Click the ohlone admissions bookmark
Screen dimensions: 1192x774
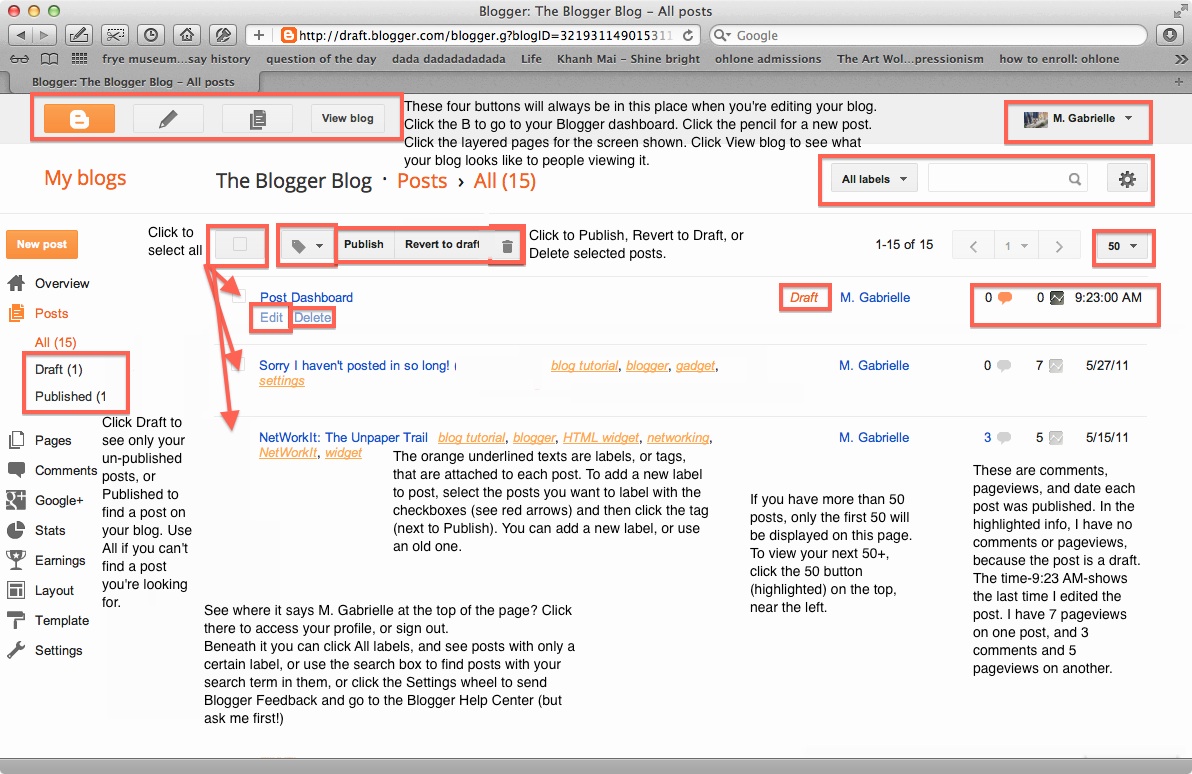(768, 58)
